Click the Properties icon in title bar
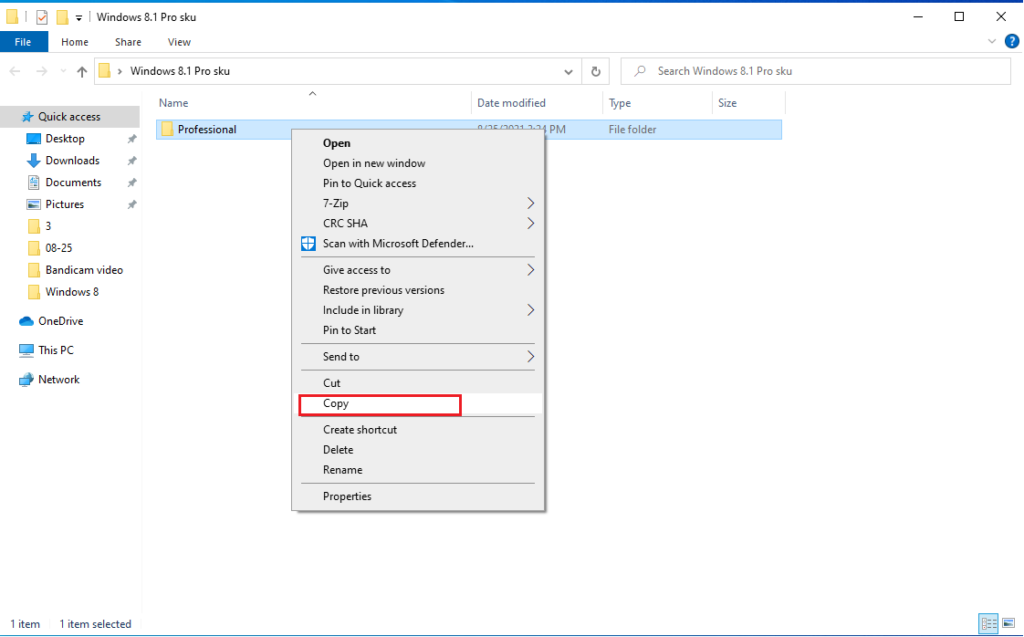1024x637 pixels. tap(42, 16)
